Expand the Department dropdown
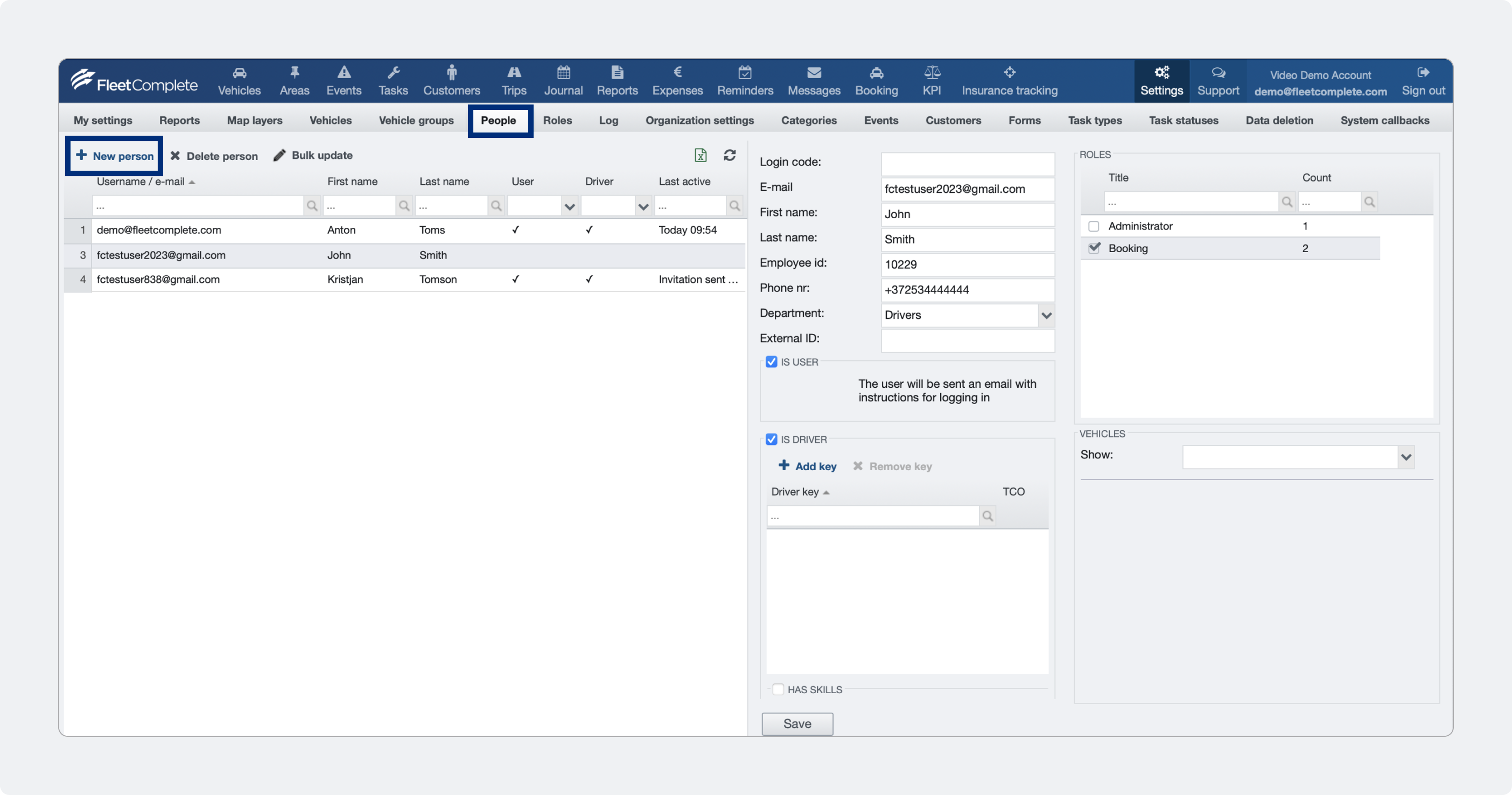 [x=1046, y=315]
